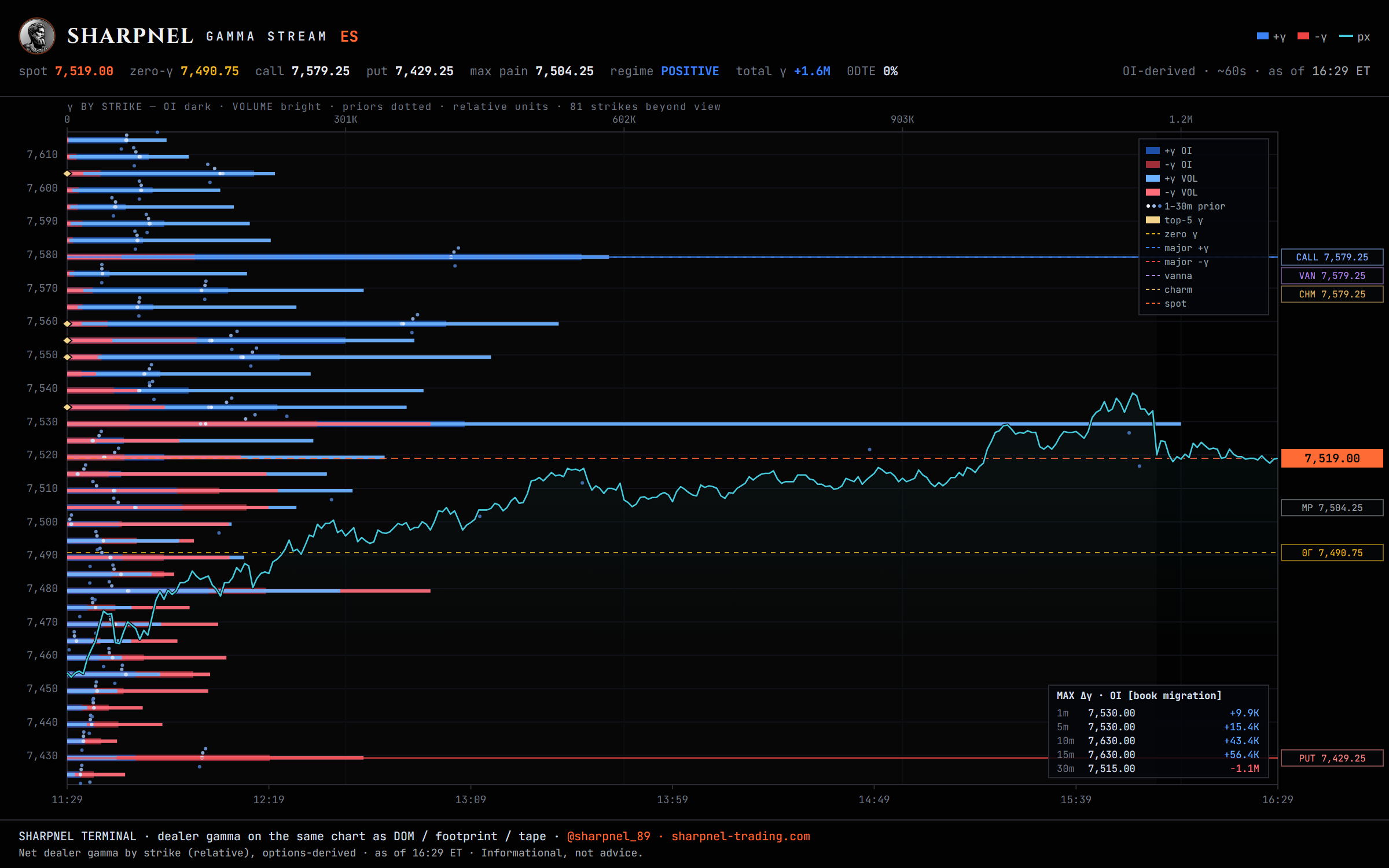Viewport: 1389px width, 868px height.
Task: Click the 5m row in MAX Δγ table
Action: 1158,727
